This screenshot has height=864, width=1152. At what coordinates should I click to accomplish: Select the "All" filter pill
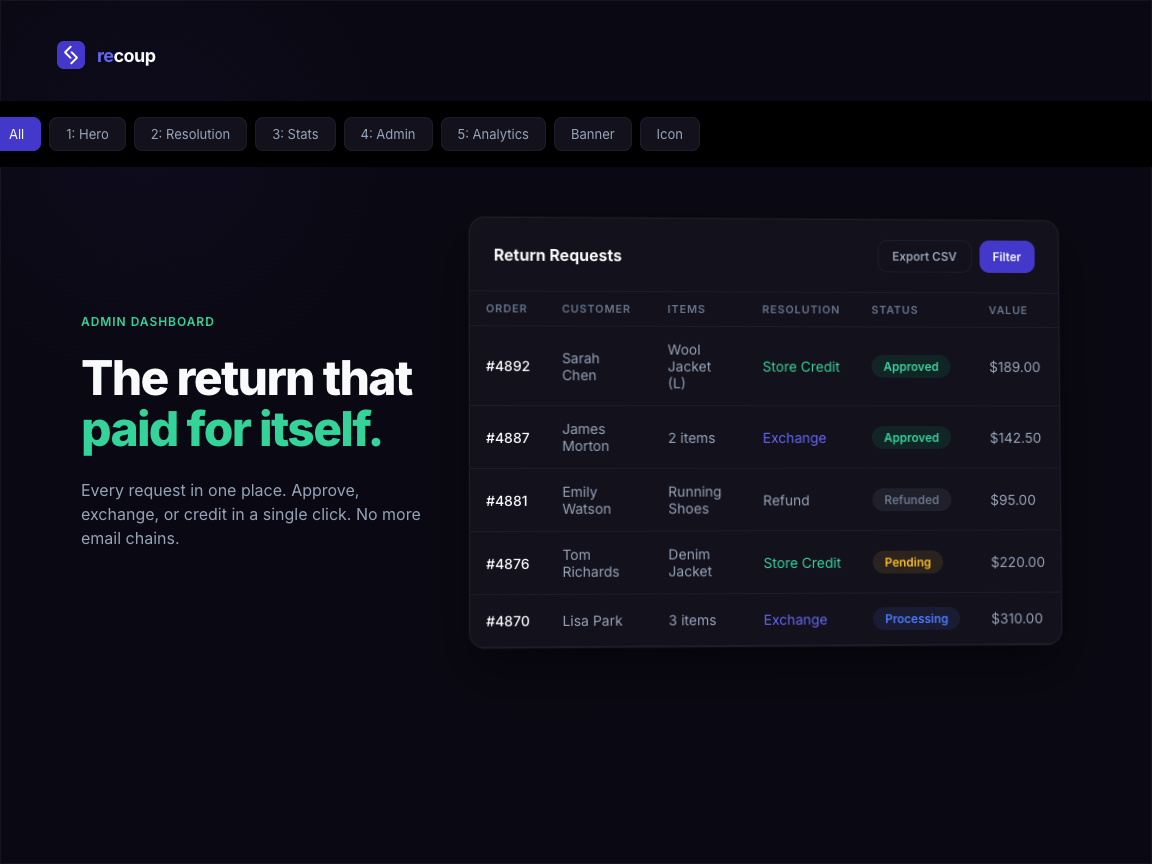click(15, 133)
